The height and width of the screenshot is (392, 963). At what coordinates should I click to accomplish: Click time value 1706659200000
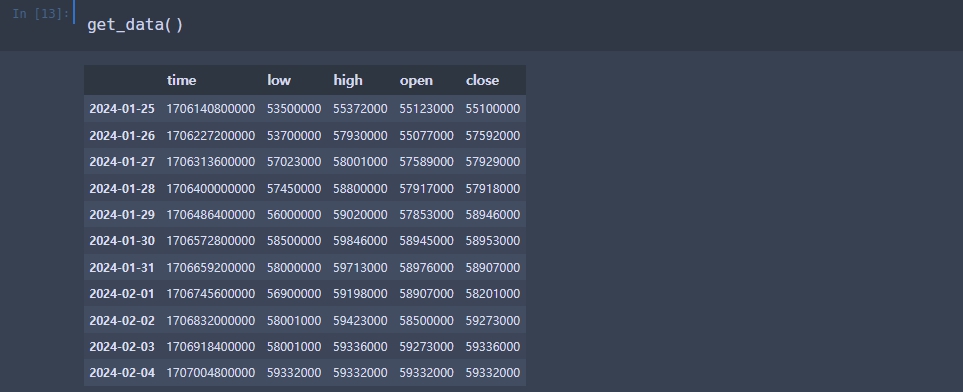point(211,268)
